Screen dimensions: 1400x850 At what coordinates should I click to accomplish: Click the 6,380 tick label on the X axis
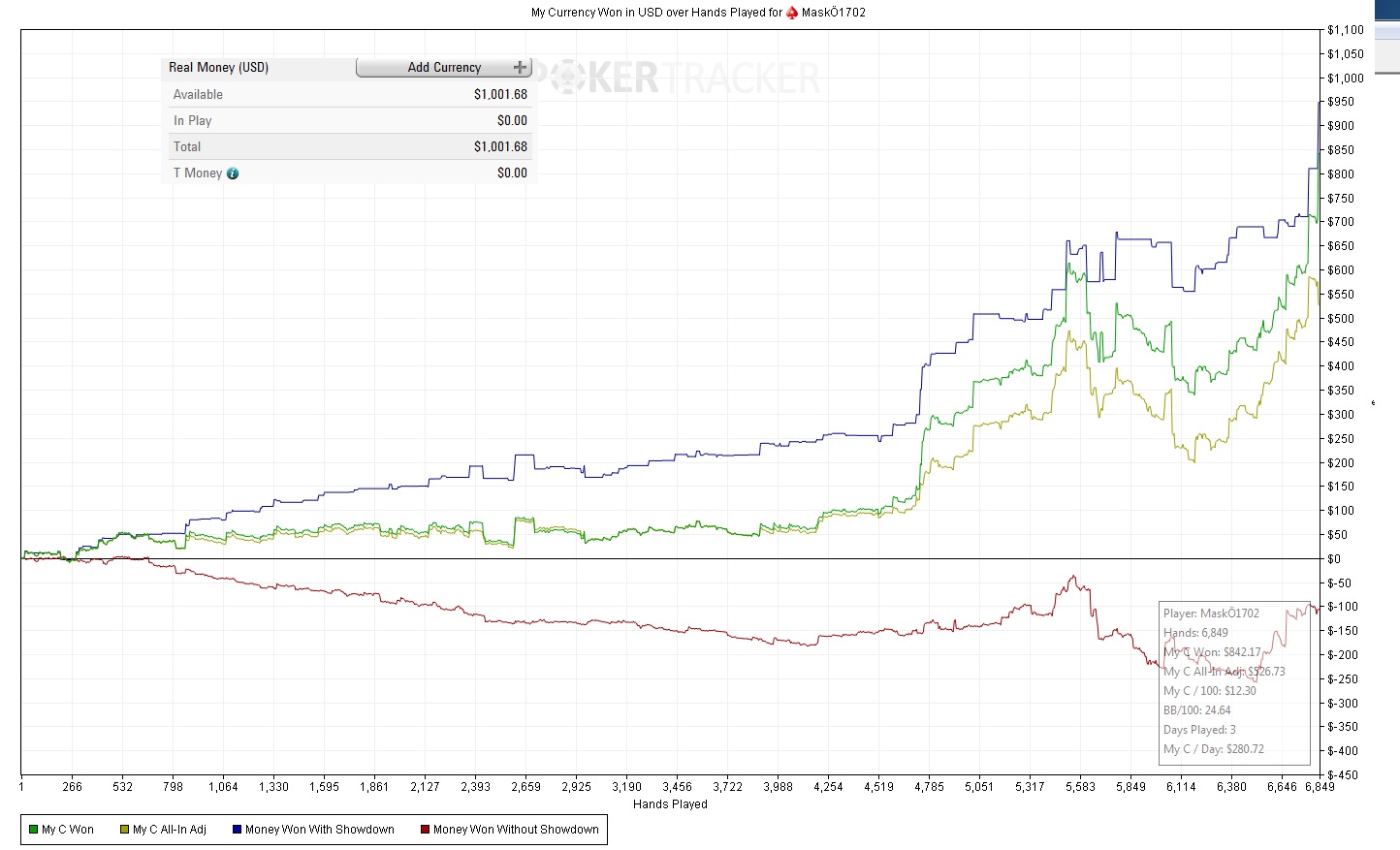(1231, 787)
